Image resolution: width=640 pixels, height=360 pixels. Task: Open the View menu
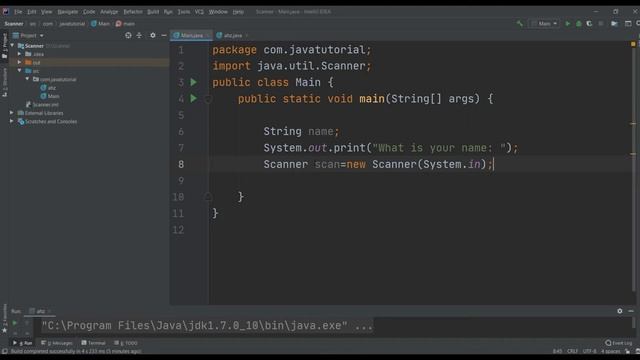click(47, 12)
